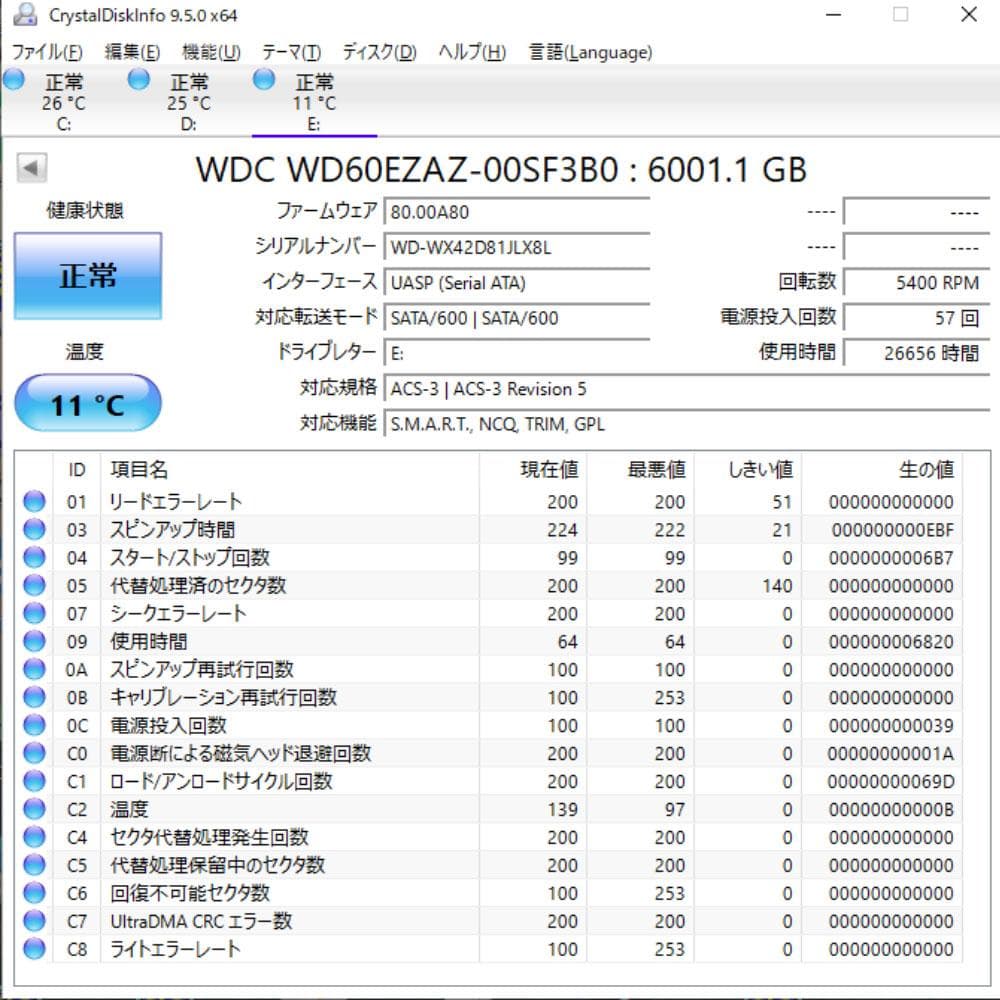Click the health status circle above drive E:
This screenshot has width=1000, height=1000.
click(262, 79)
